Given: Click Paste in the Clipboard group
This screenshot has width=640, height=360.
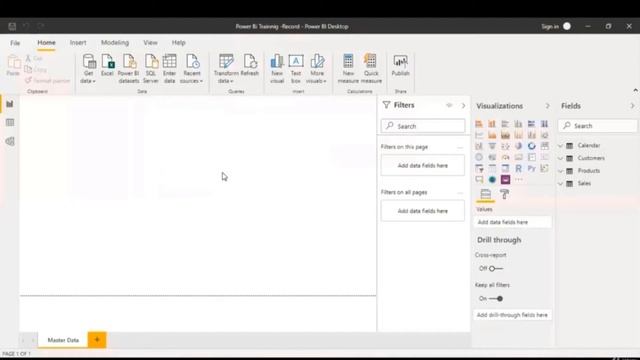Looking at the screenshot, I should 13,66.
